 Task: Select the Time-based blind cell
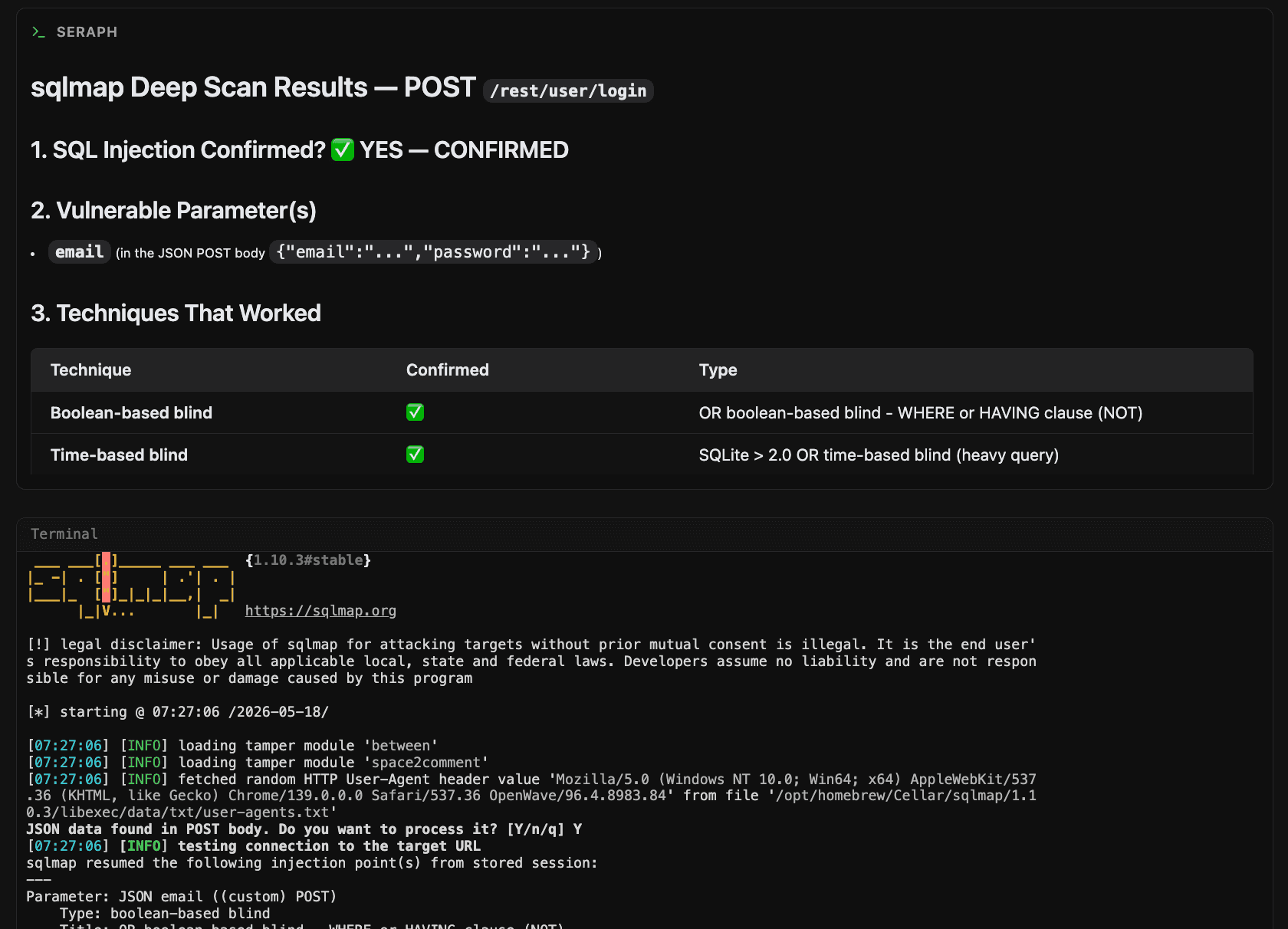119,455
